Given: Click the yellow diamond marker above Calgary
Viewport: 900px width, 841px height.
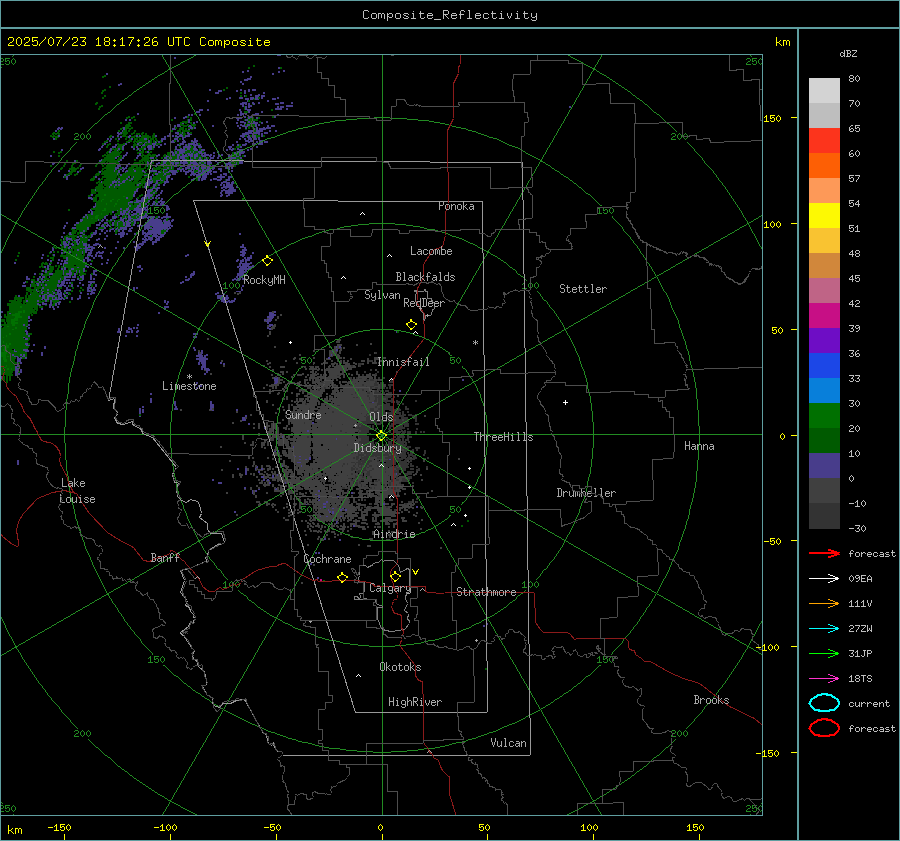Looking at the screenshot, I should pos(395,576).
